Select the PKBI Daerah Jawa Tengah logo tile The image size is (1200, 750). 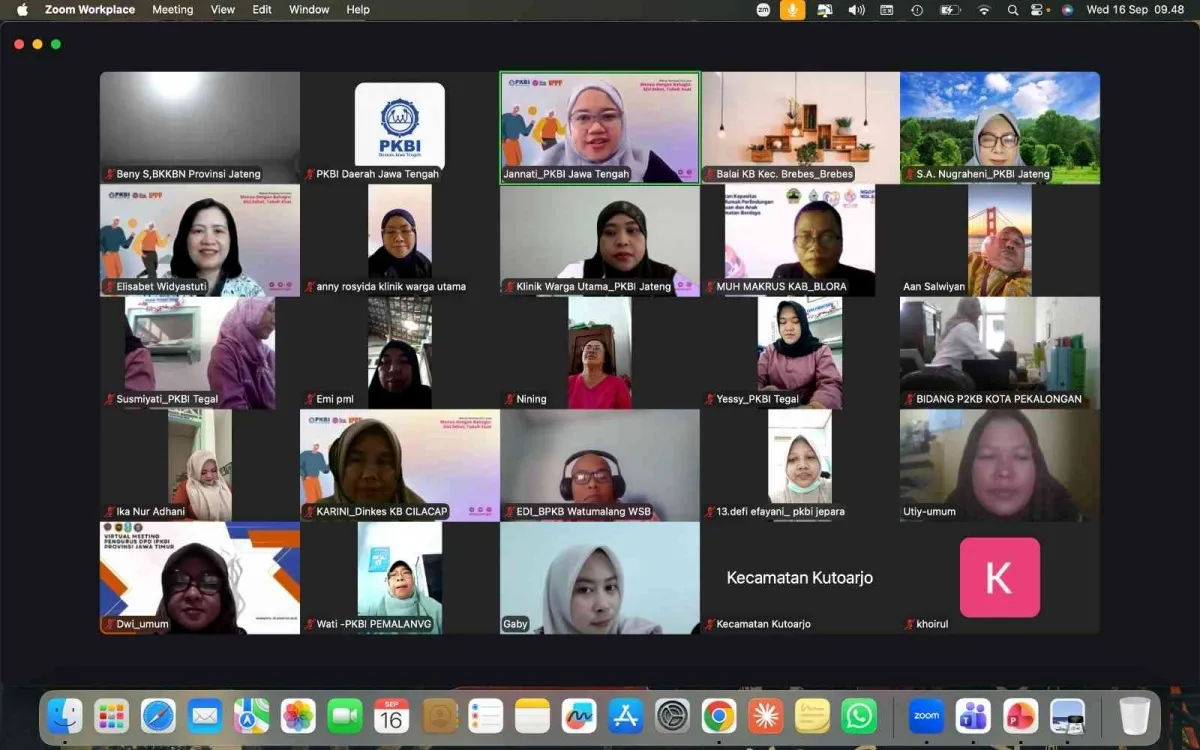click(x=400, y=127)
